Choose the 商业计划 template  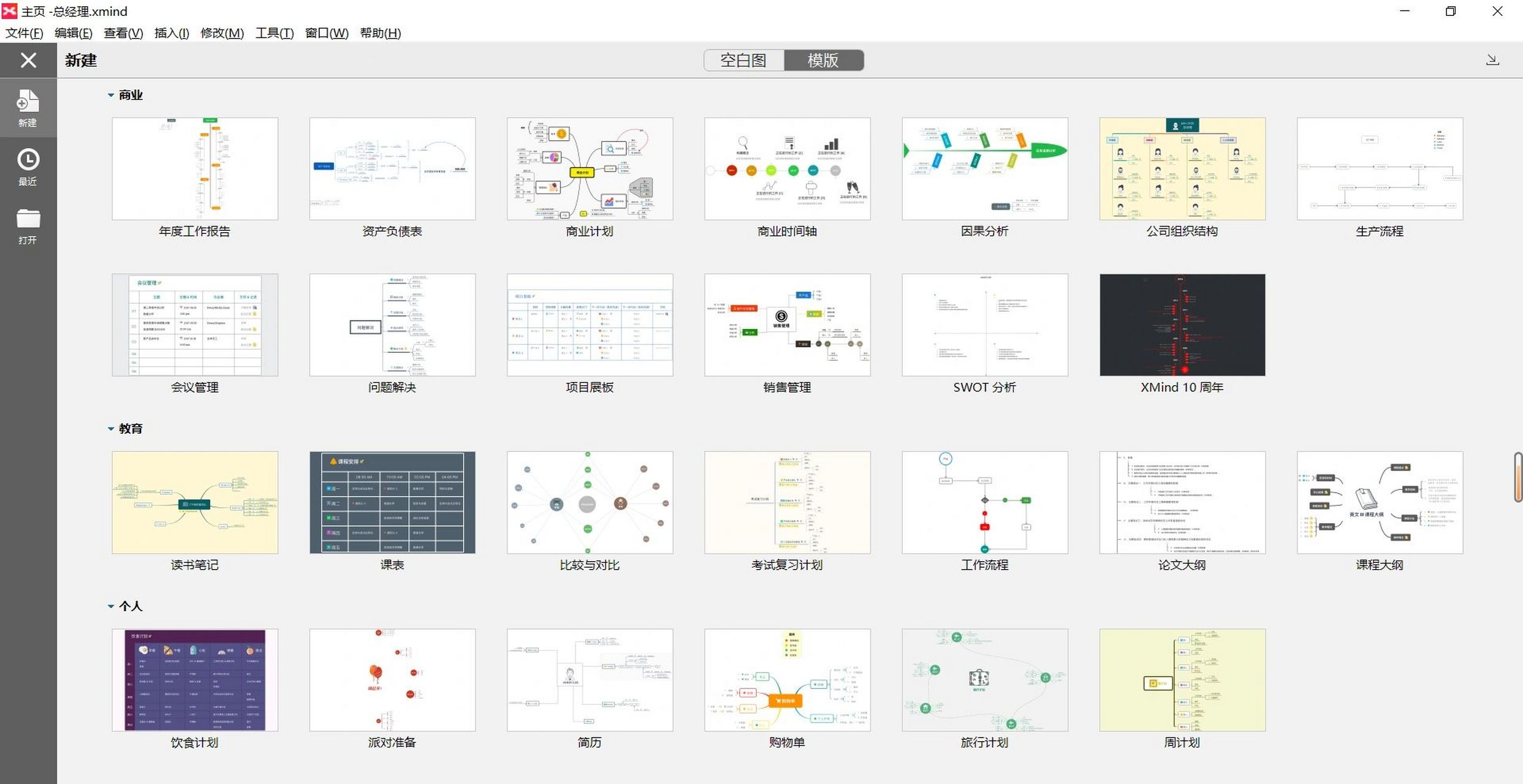[x=590, y=169]
